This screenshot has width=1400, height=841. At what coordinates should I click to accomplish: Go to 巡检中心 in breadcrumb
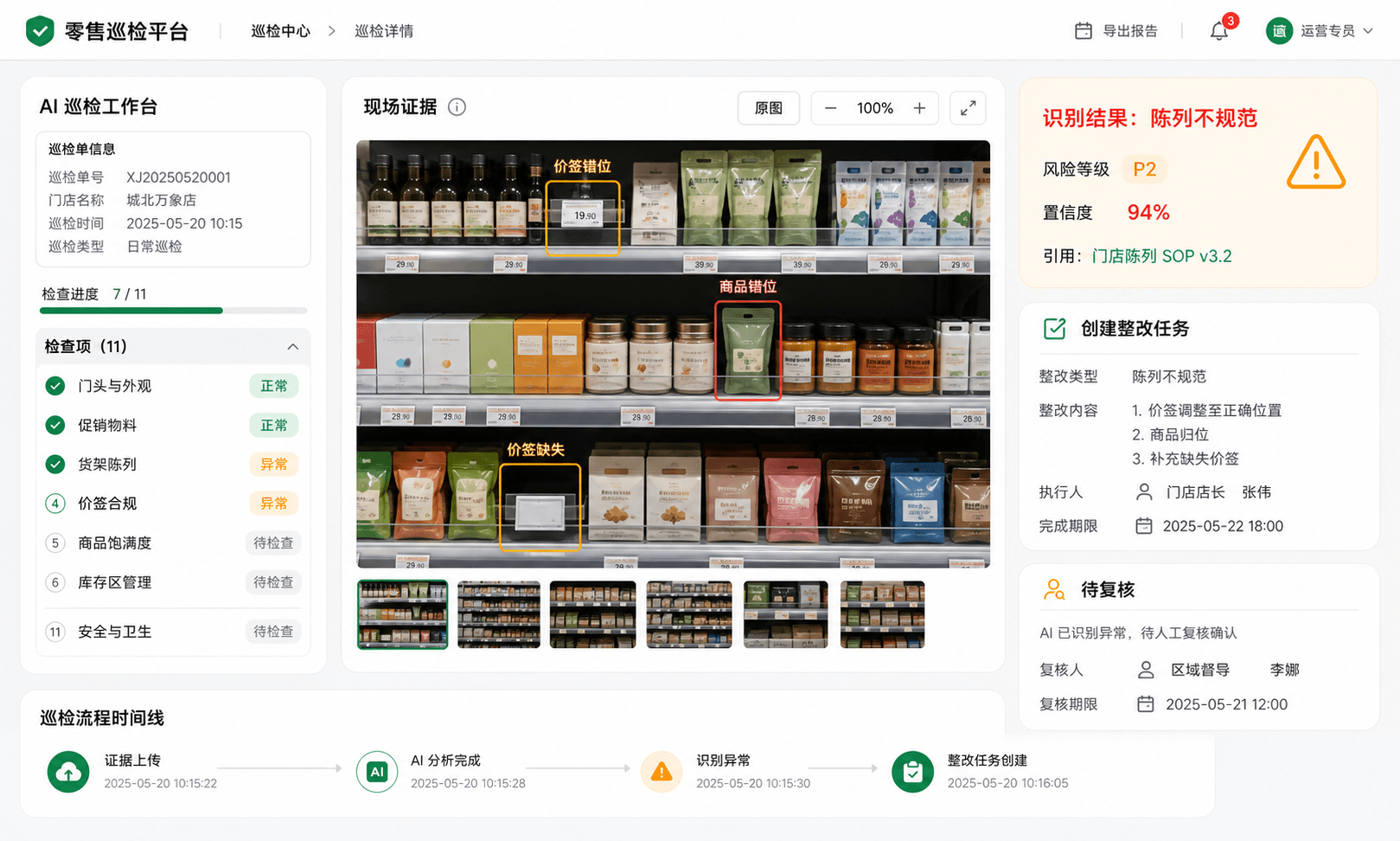280,31
